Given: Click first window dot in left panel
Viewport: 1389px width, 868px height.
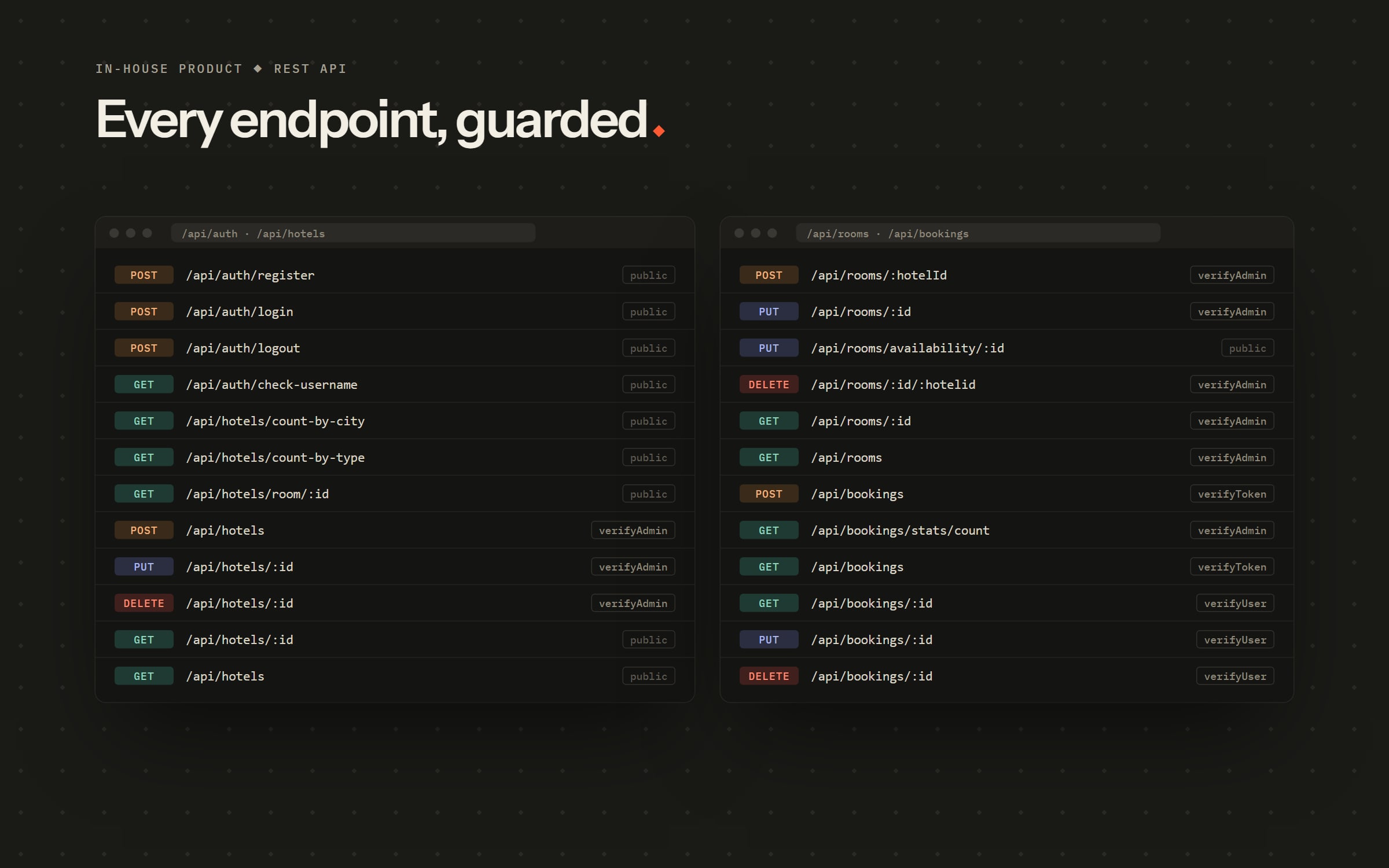Looking at the screenshot, I should 114,233.
